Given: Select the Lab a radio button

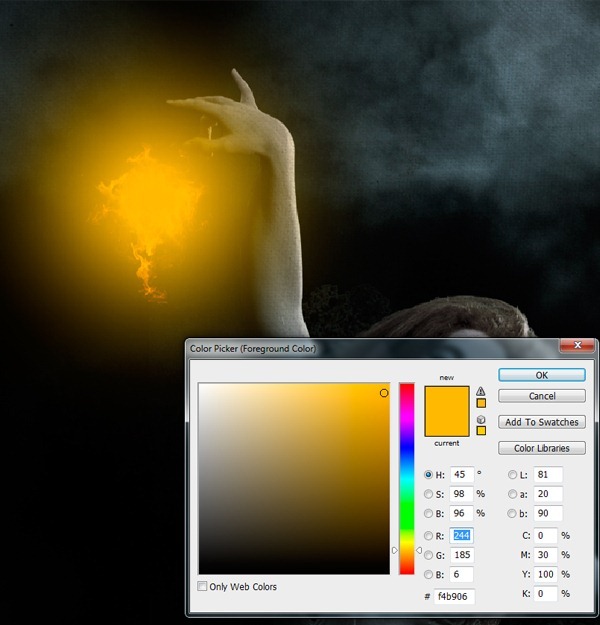Looking at the screenshot, I should [x=512, y=494].
